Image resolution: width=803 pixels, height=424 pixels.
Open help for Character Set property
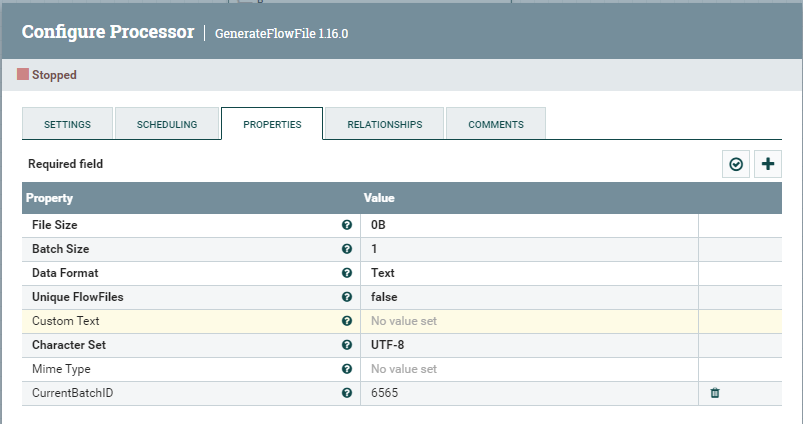coord(347,345)
